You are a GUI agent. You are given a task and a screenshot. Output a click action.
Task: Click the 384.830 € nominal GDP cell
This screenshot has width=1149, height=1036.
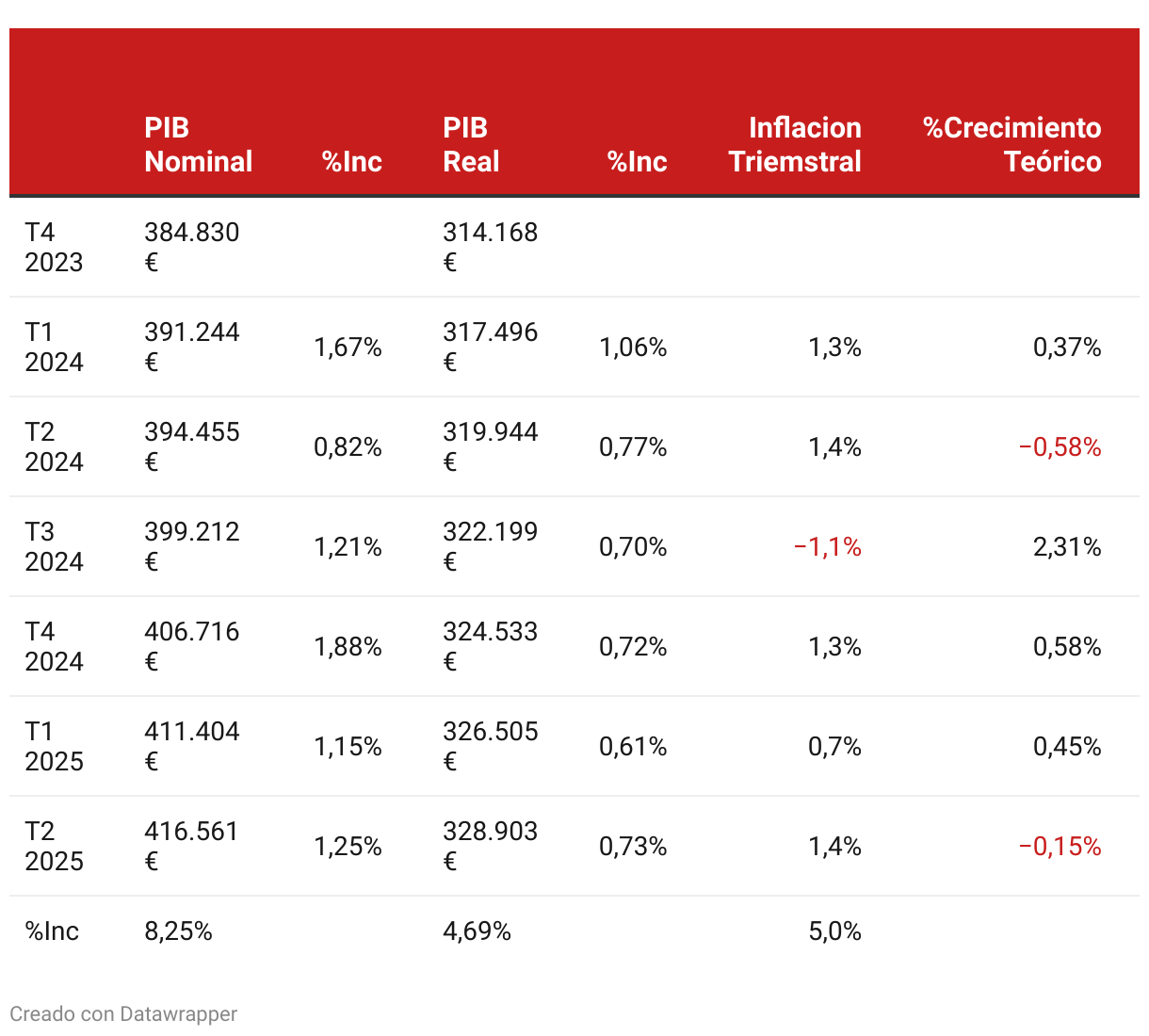click(192, 247)
